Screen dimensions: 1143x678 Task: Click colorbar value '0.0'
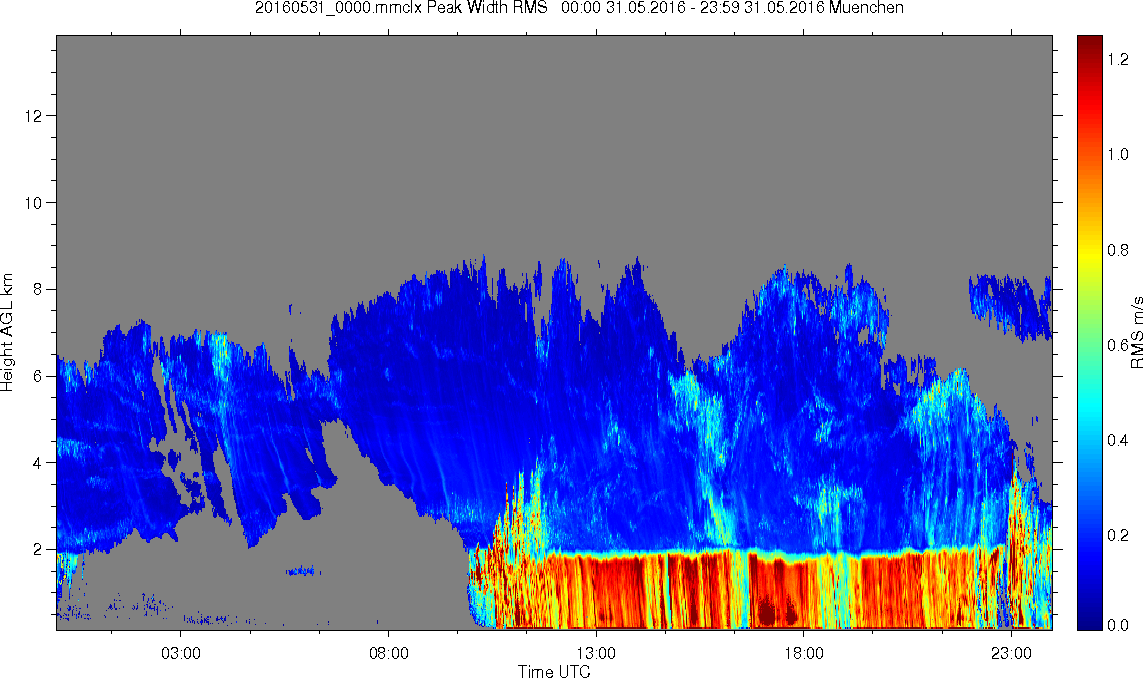[x=1117, y=625]
